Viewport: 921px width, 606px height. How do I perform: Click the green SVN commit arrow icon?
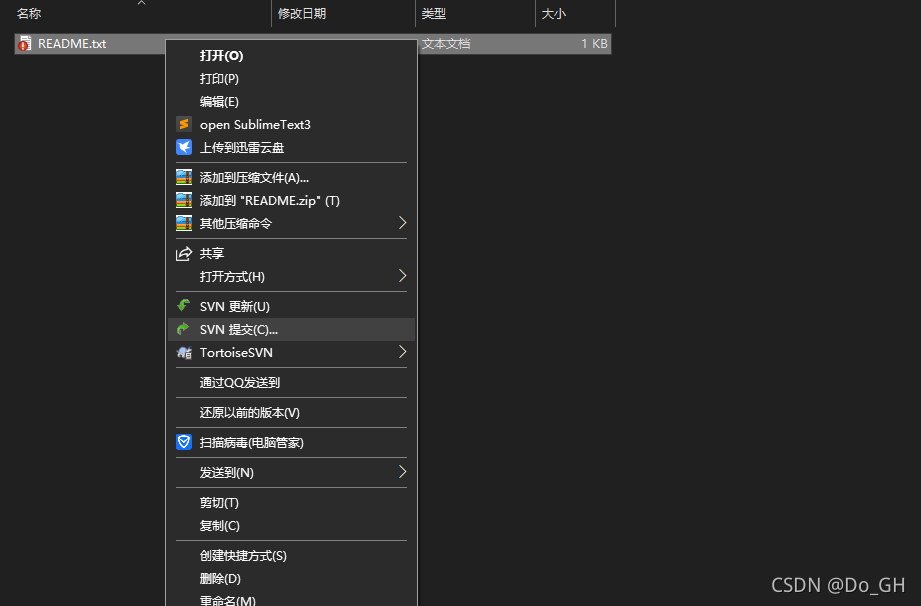coord(184,329)
